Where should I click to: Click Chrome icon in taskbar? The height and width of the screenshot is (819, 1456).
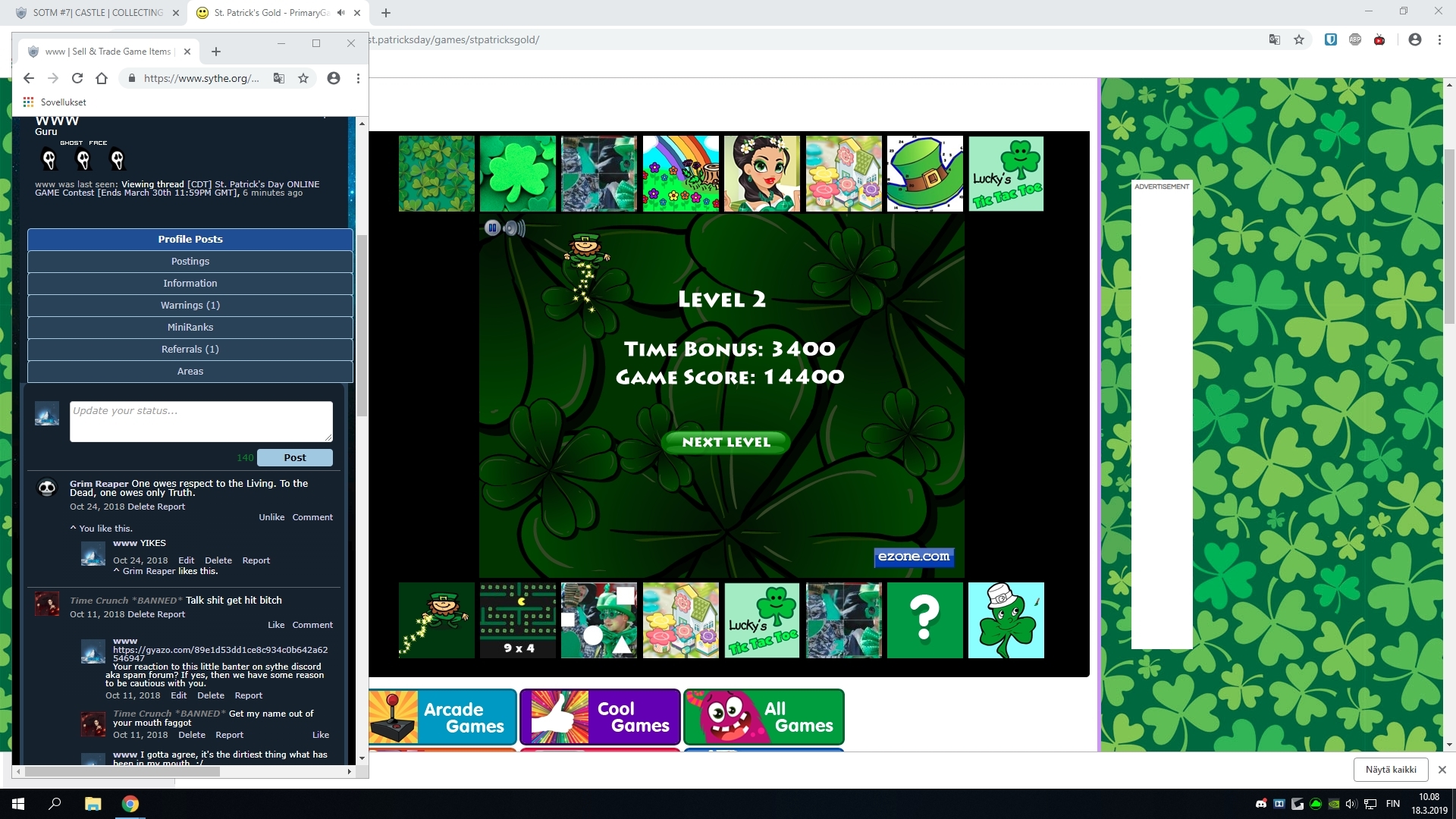(x=130, y=804)
